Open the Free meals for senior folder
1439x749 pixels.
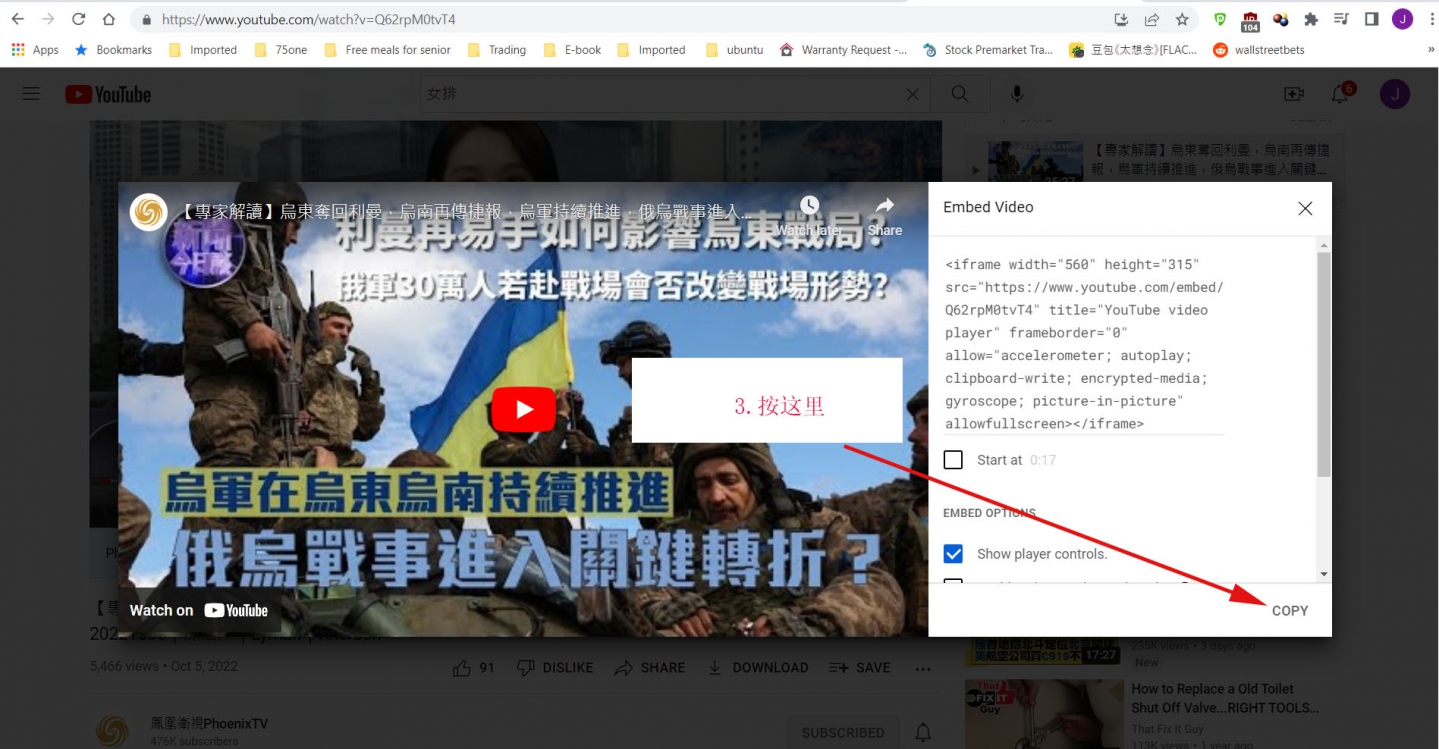coord(387,50)
